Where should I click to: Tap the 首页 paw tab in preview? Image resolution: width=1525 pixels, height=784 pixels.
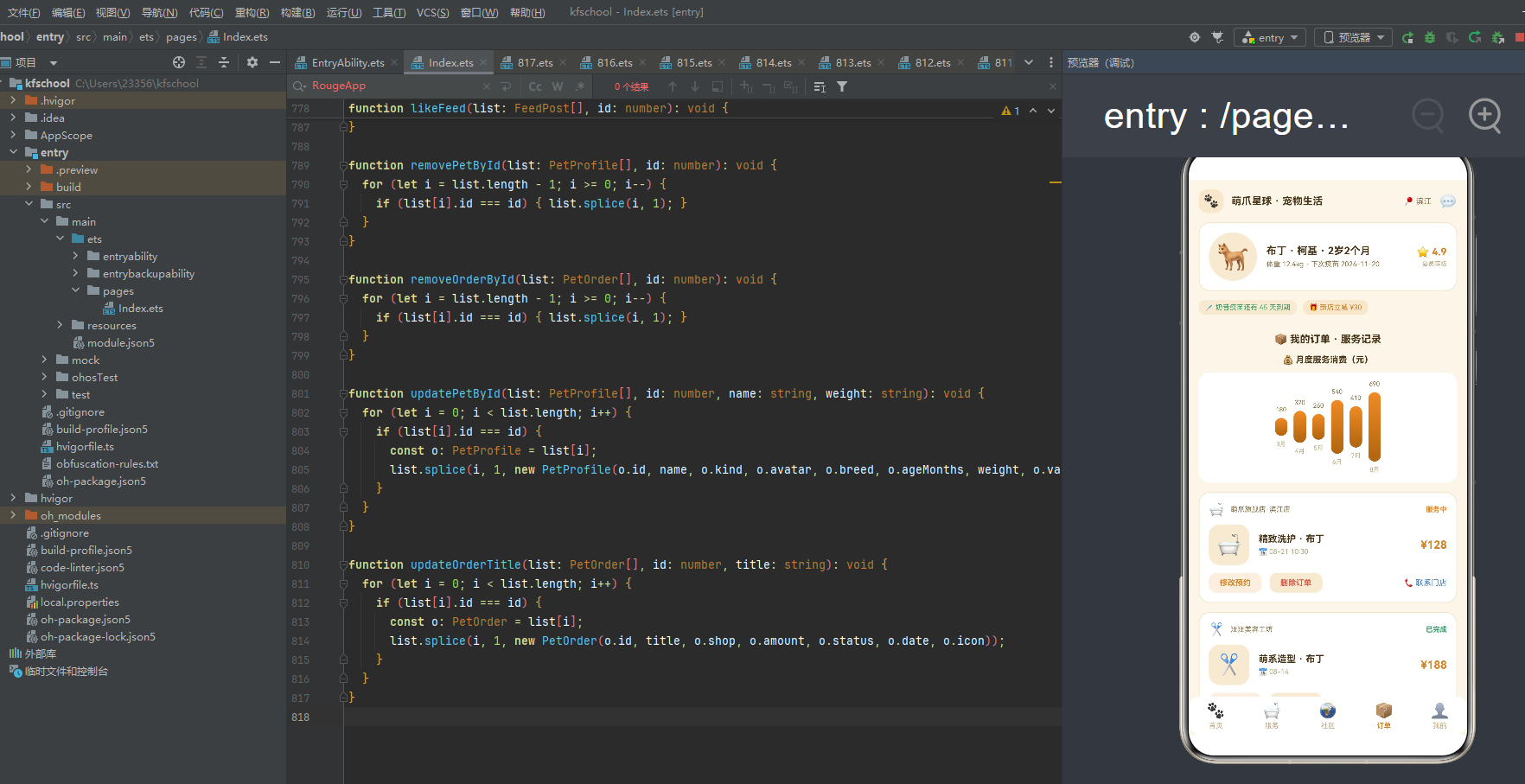click(x=1216, y=715)
